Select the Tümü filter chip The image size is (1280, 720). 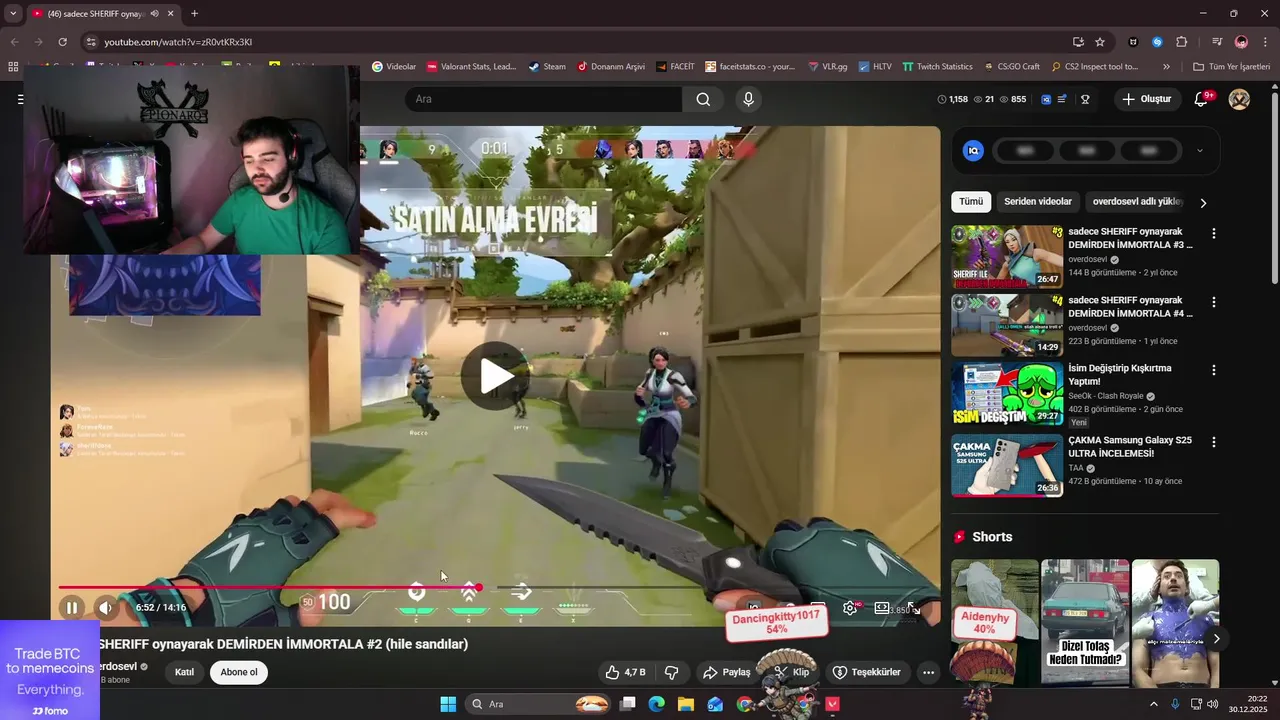tap(971, 202)
